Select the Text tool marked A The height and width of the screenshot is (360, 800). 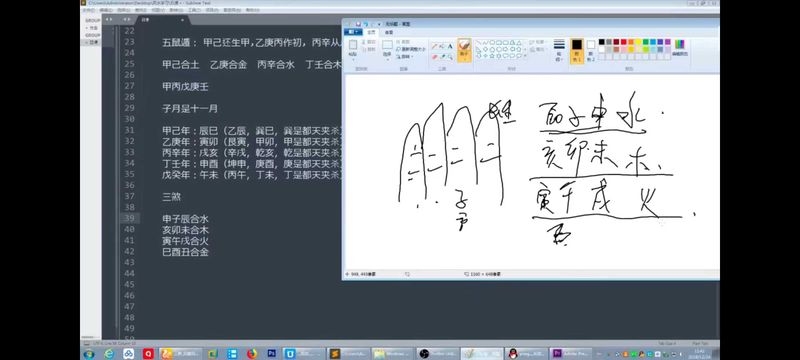click(x=450, y=46)
